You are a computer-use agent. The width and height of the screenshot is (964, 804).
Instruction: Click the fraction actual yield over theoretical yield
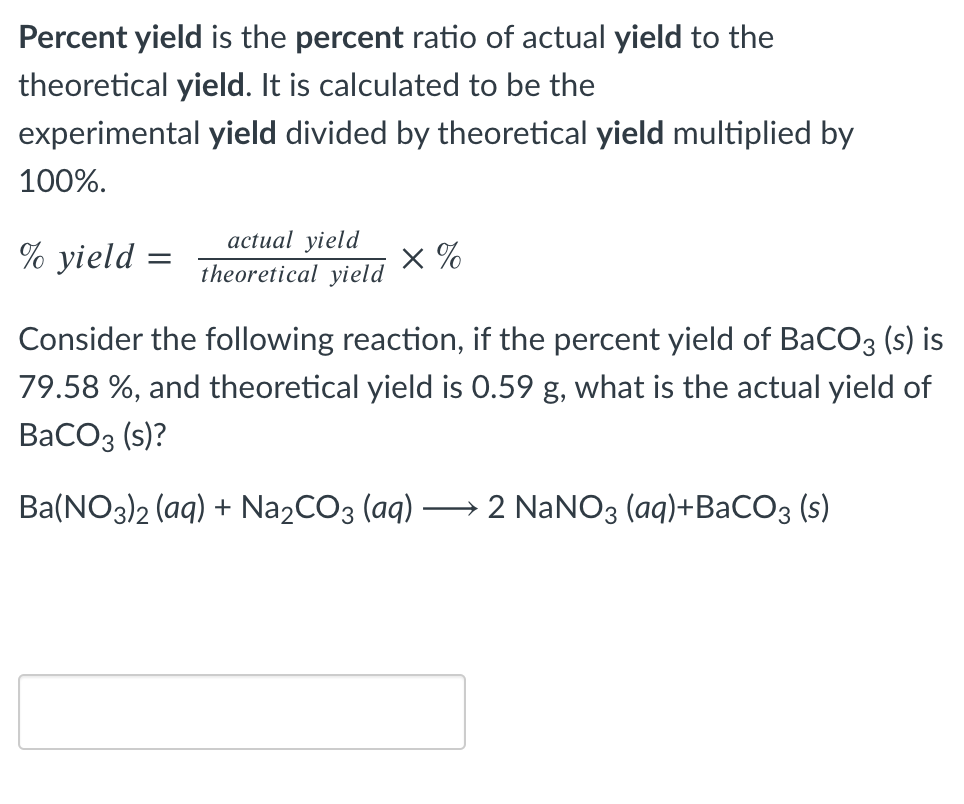293,257
